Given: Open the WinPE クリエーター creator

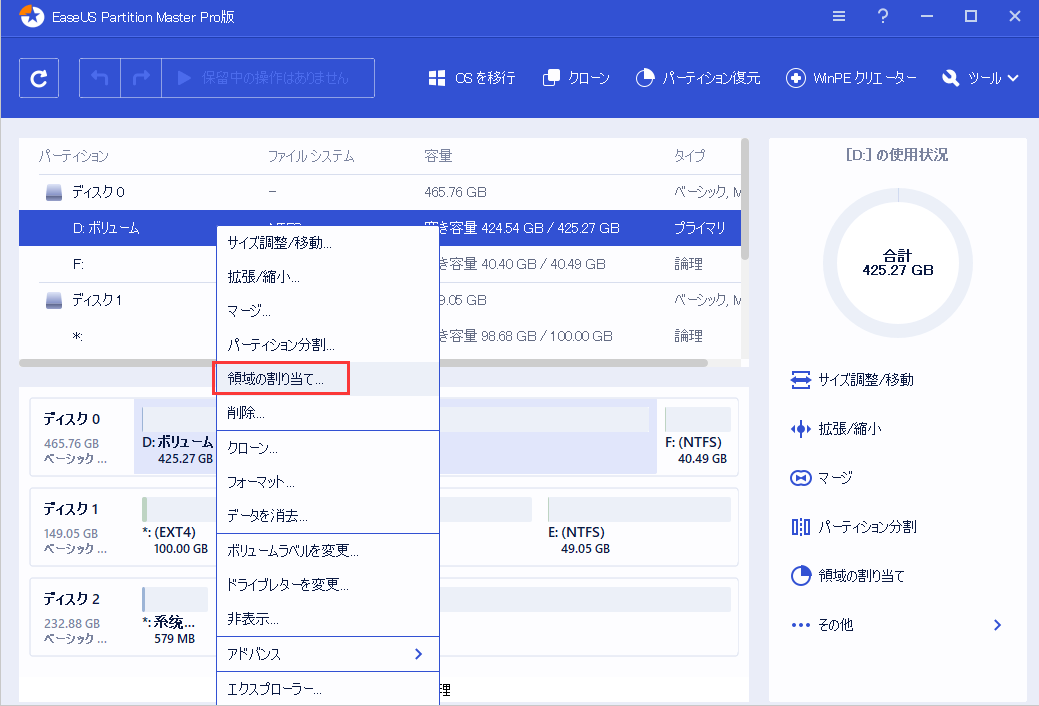Looking at the screenshot, I should coord(851,78).
